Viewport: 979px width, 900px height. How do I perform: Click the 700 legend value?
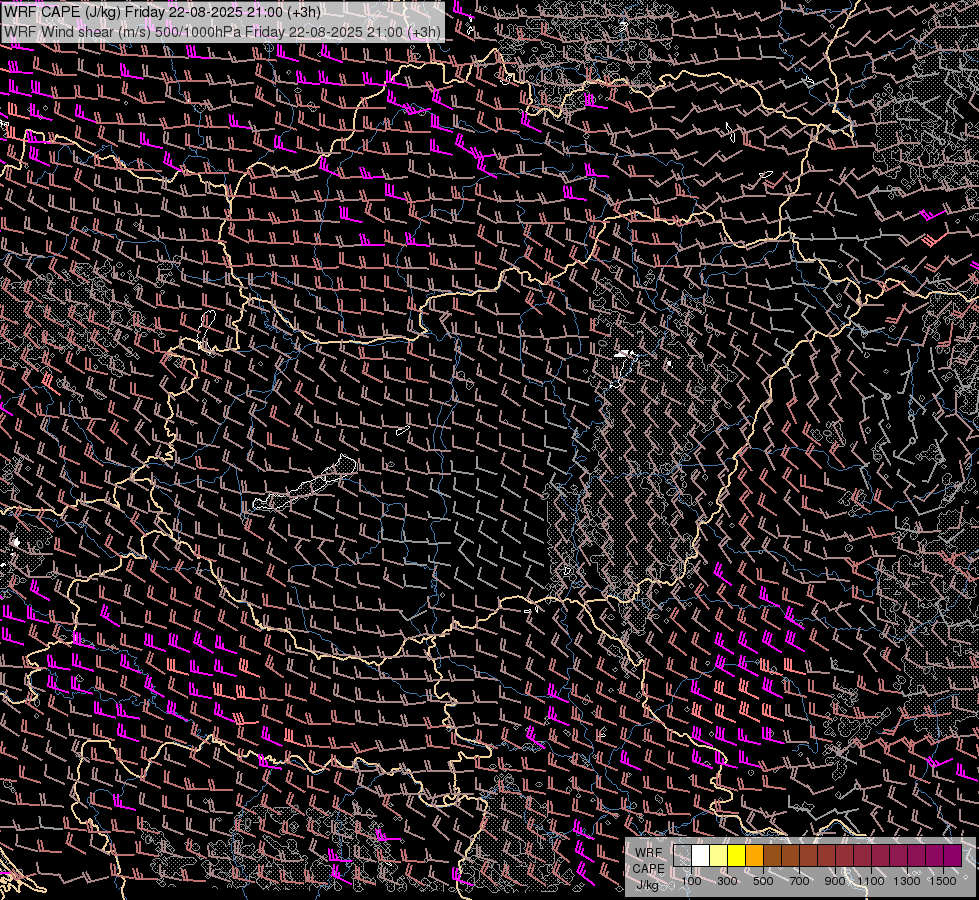pos(799,881)
